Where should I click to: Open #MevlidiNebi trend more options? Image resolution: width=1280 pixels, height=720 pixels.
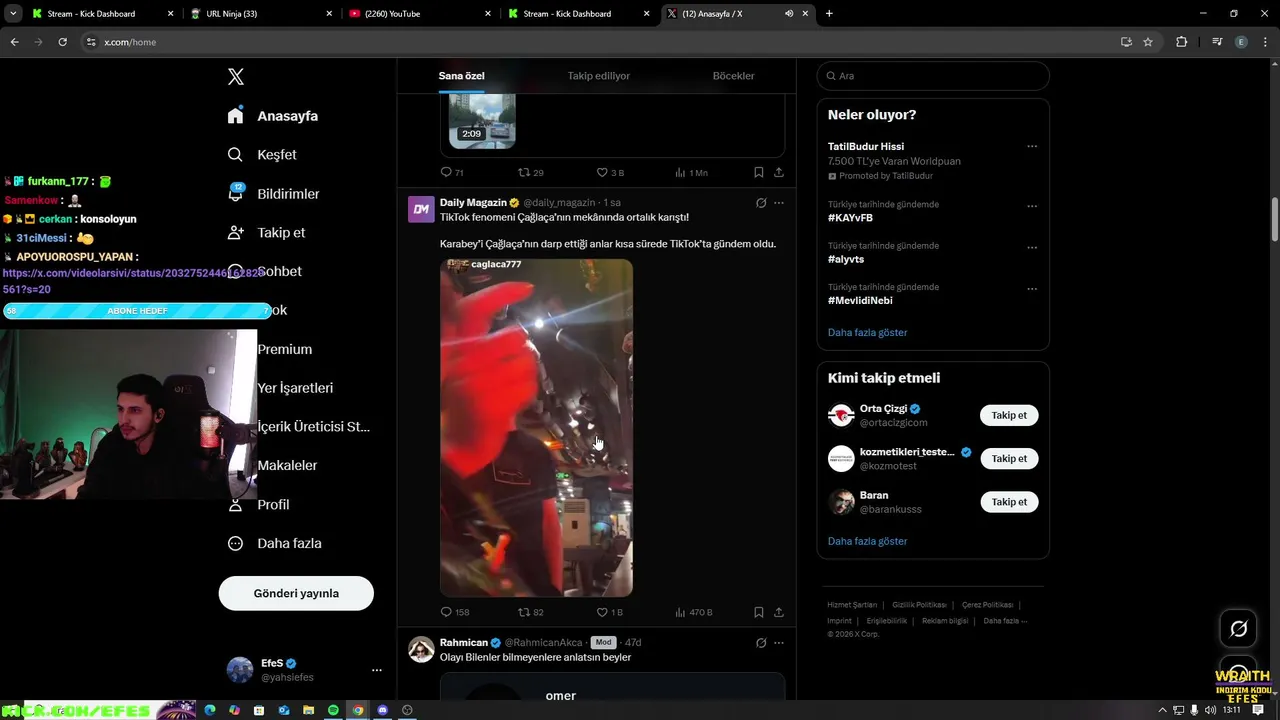pyautogui.click(x=1032, y=289)
